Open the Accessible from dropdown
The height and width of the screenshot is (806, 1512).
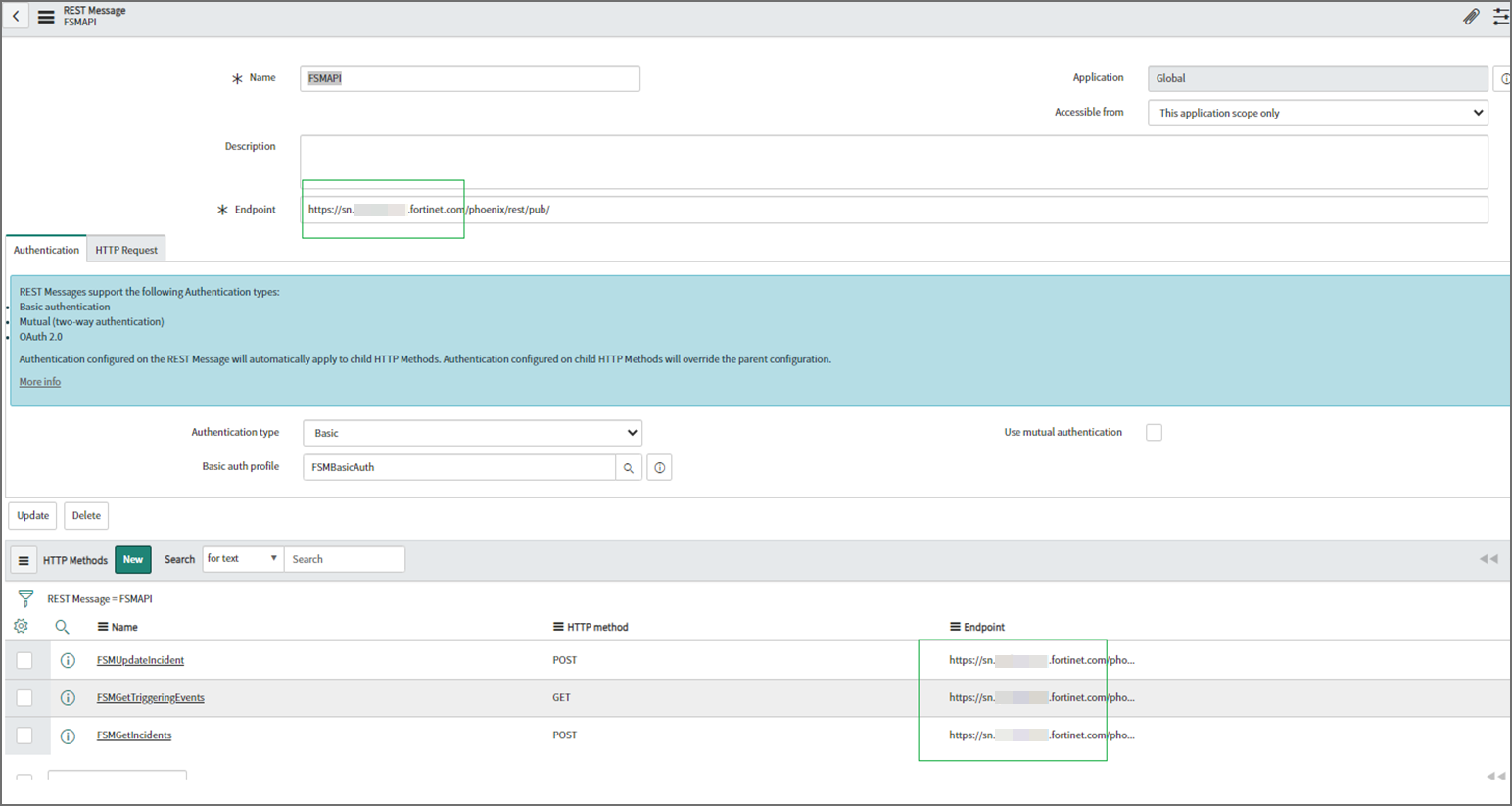[x=1317, y=113]
